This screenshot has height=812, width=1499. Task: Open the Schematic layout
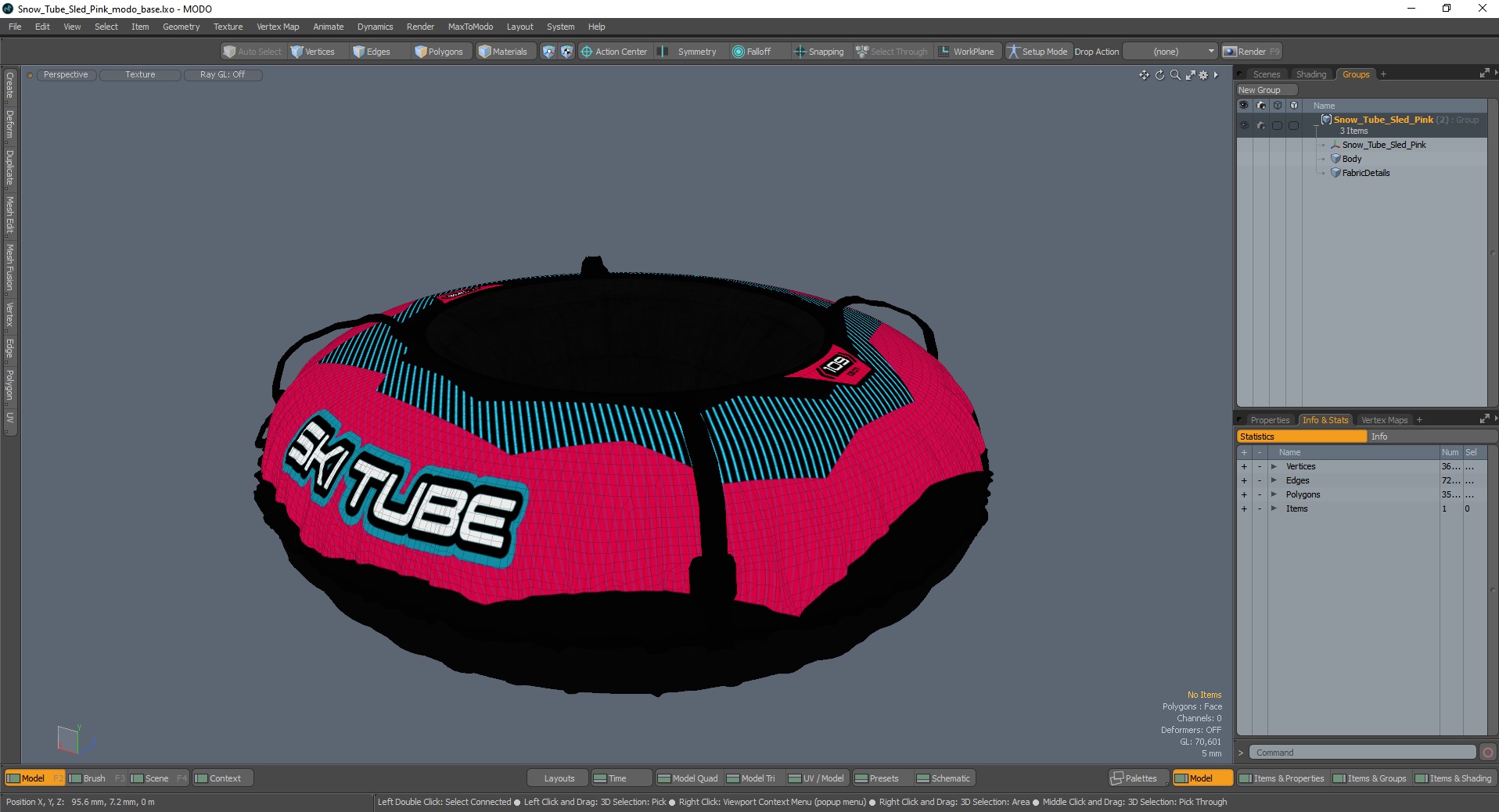pos(944,778)
